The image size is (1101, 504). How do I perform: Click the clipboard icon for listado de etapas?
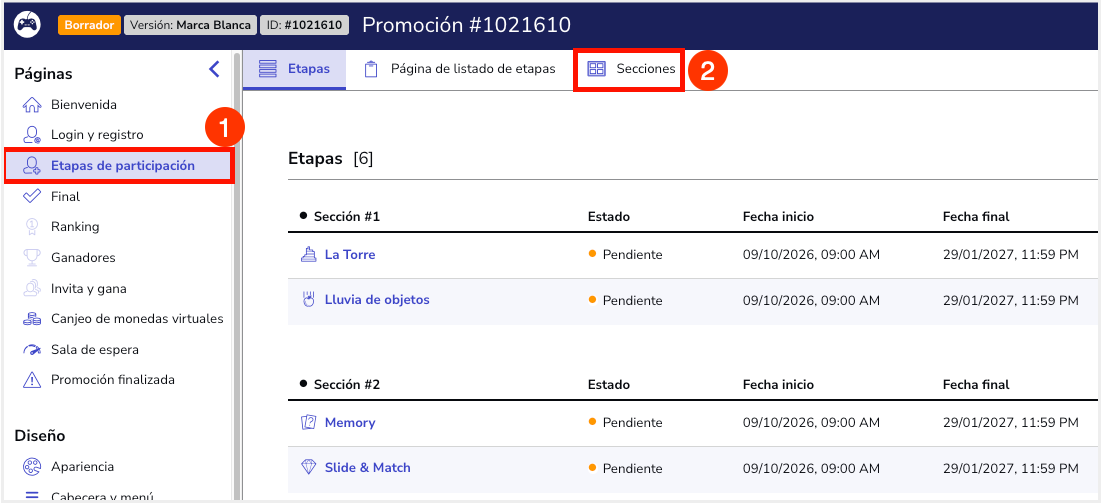[371, 69]
